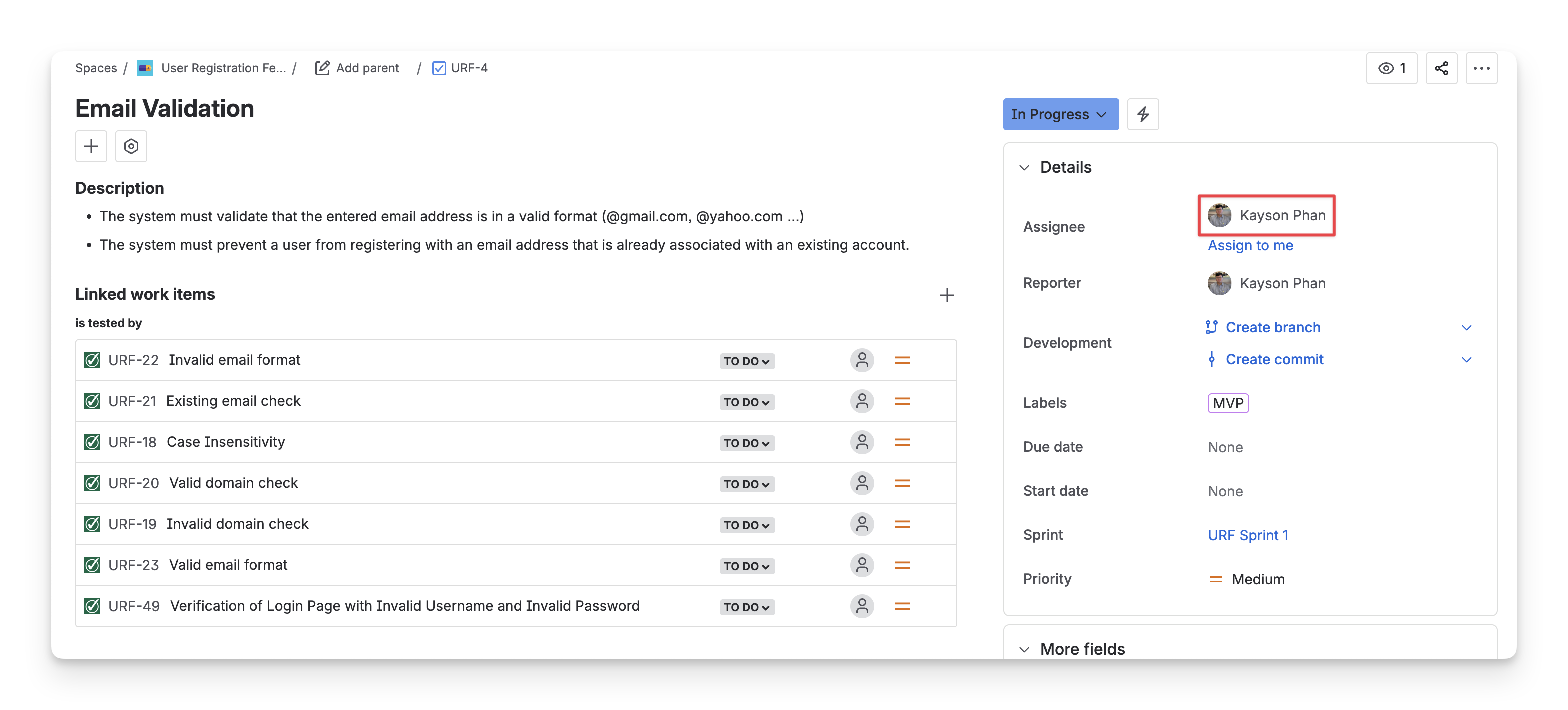This screenshot has height=710, width=1568.
Task: Toggle the watch eye button
Action: [1391, 68]
